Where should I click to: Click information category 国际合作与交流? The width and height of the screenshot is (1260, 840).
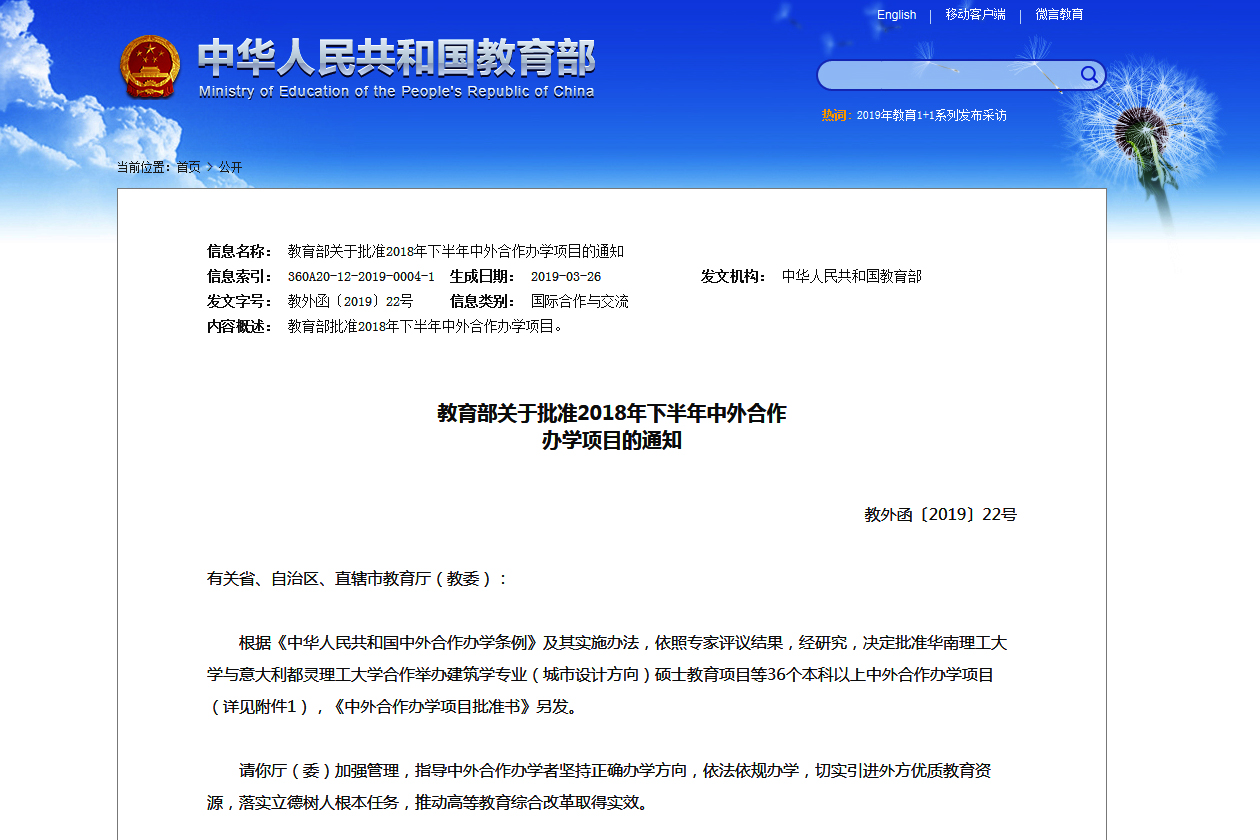tap(580, 301)
